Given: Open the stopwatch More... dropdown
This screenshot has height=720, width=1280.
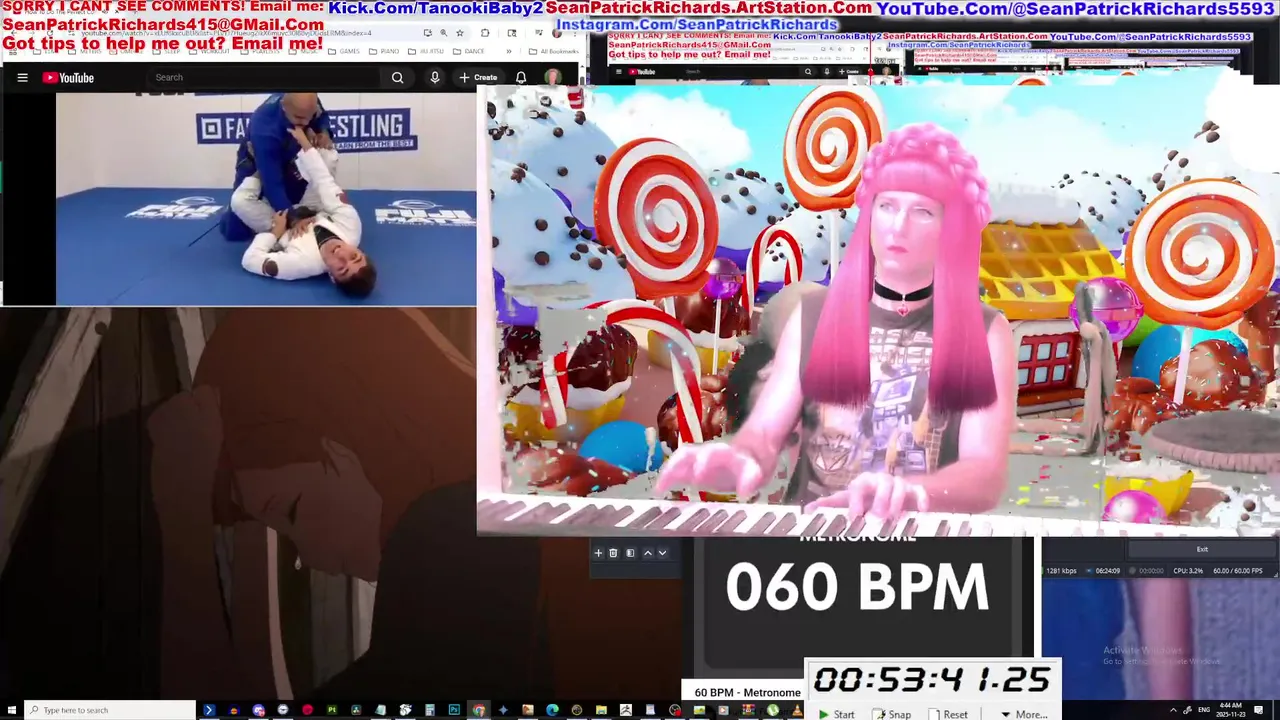Looking at the screenshot, I should (x=1024, y=714).
